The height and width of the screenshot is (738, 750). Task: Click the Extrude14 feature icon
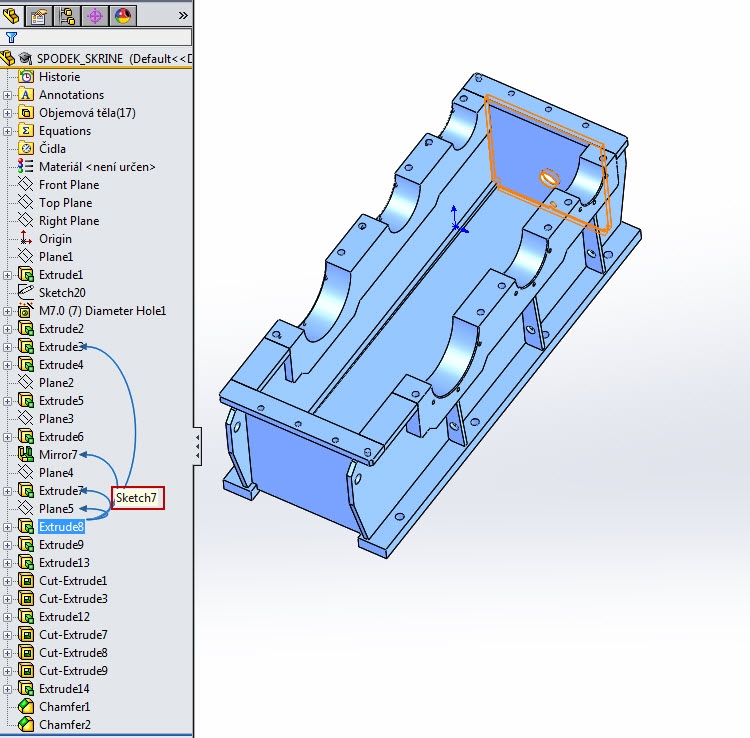click(26, 689)
